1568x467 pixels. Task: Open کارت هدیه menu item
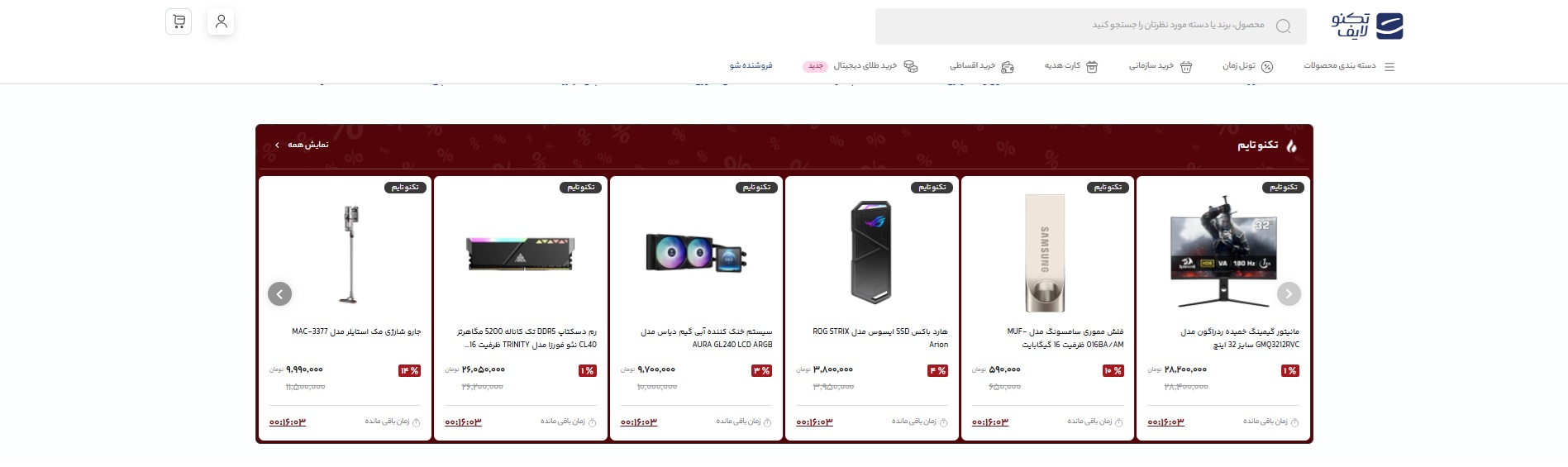point(1071,66)
